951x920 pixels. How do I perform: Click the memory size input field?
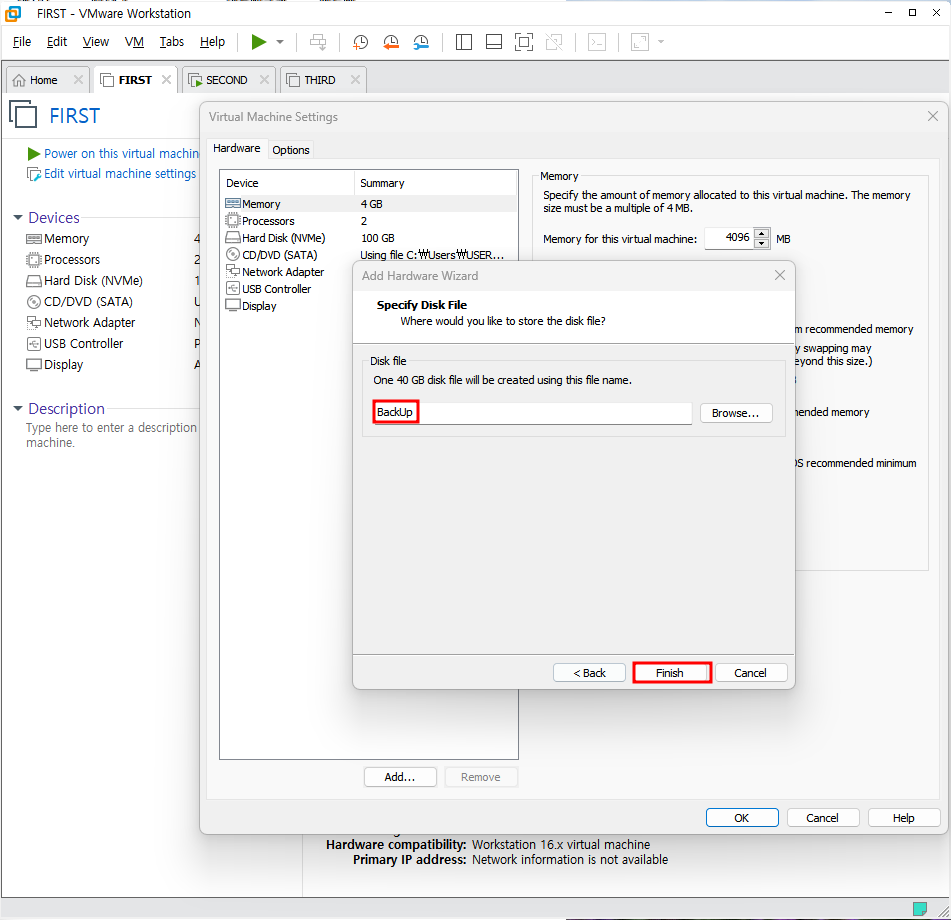point(729,238)
